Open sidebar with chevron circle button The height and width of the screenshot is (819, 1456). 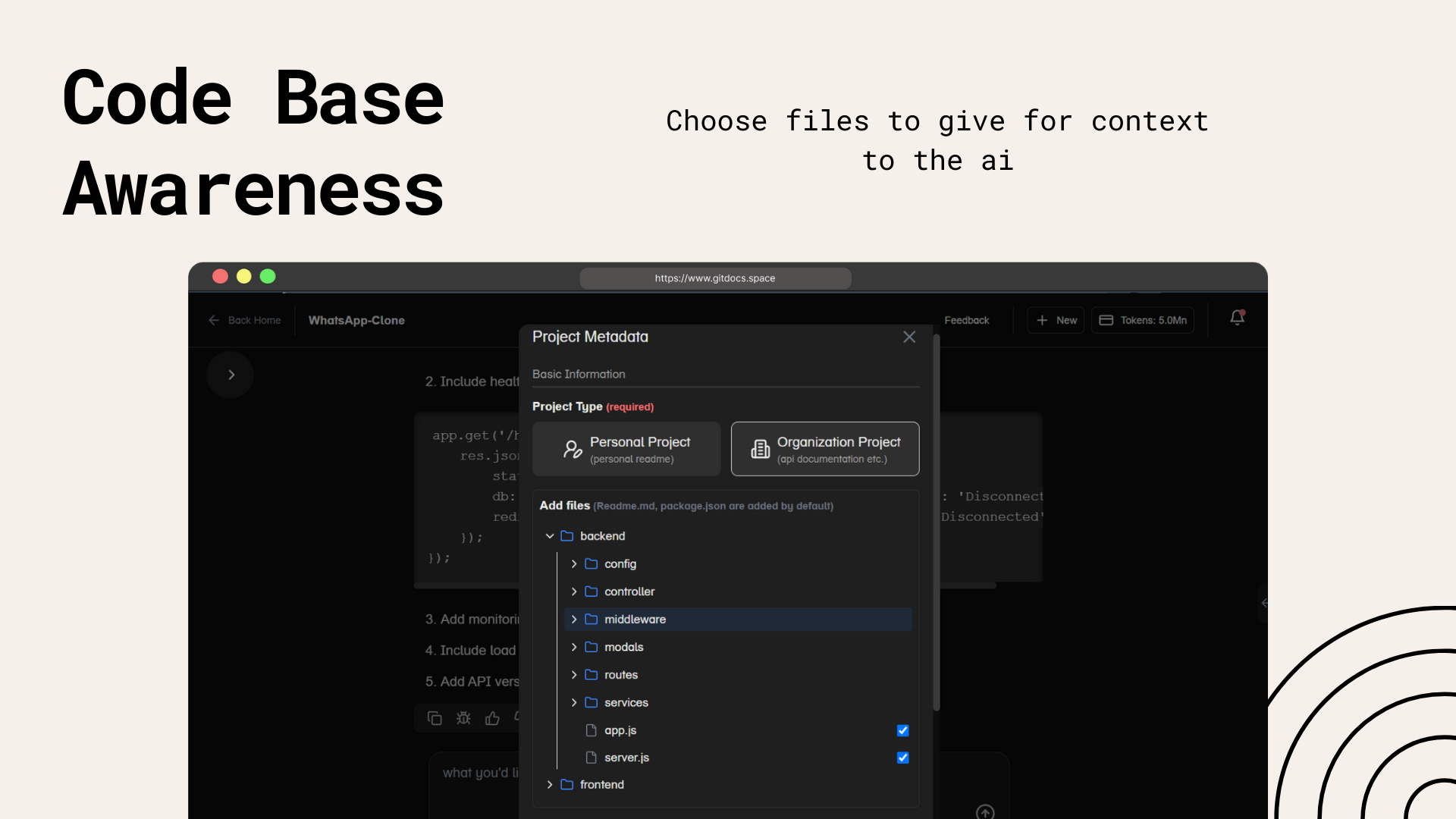click(x=231, y=375)
